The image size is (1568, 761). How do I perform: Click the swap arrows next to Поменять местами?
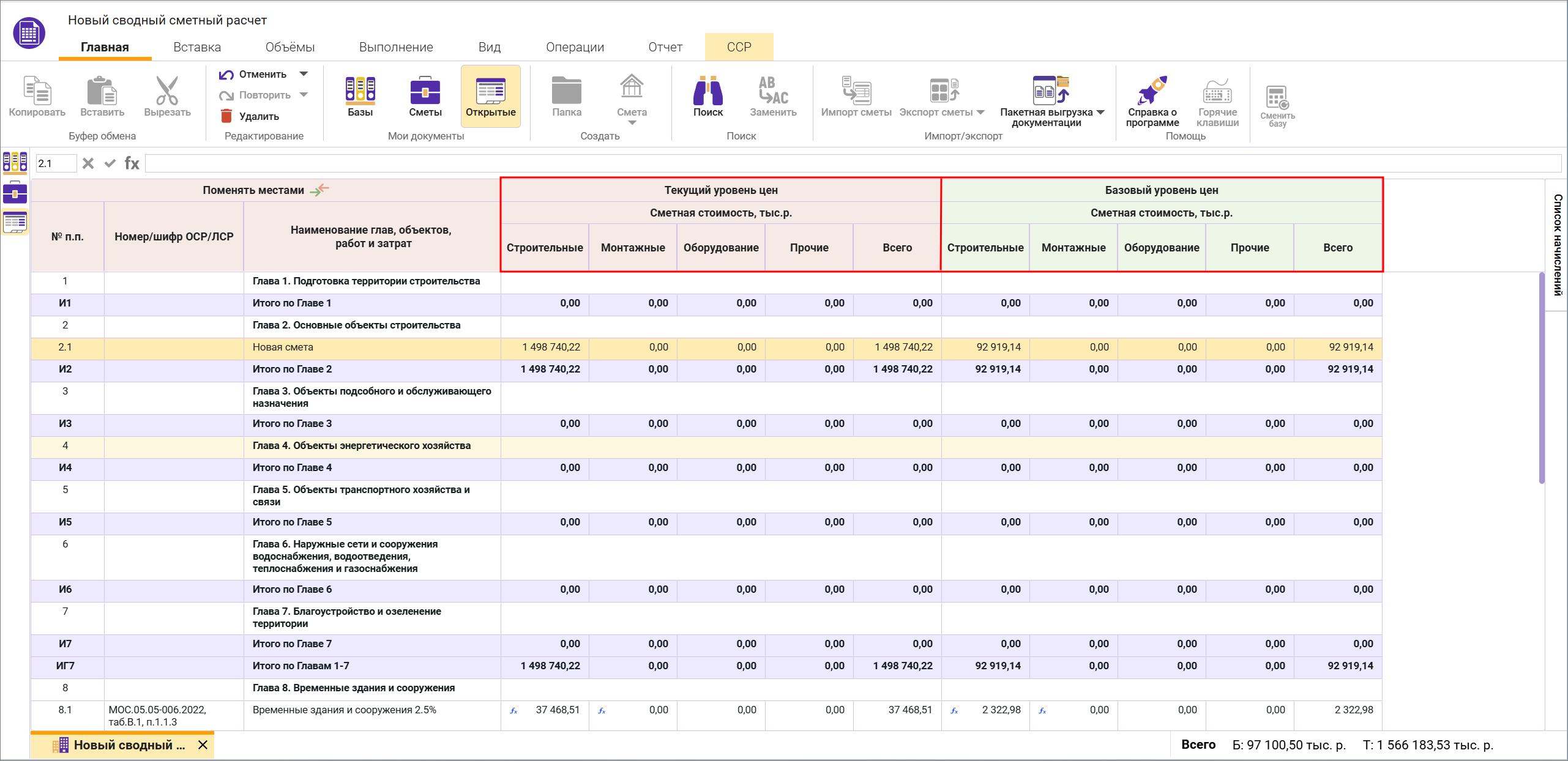tap(319, 190)
